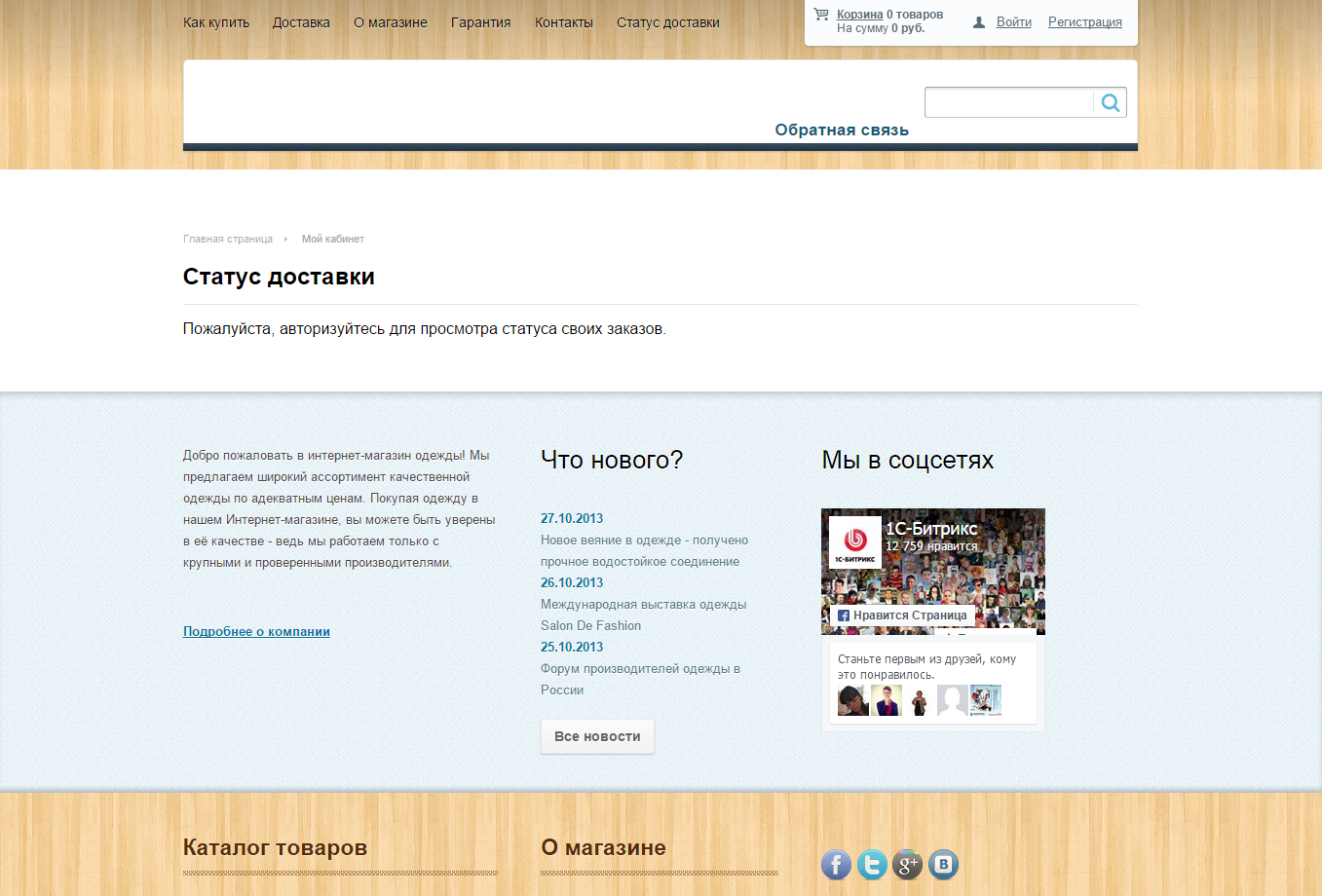Open the Регистрация page
This screenshot has width=1322, height=896.
1084,21
